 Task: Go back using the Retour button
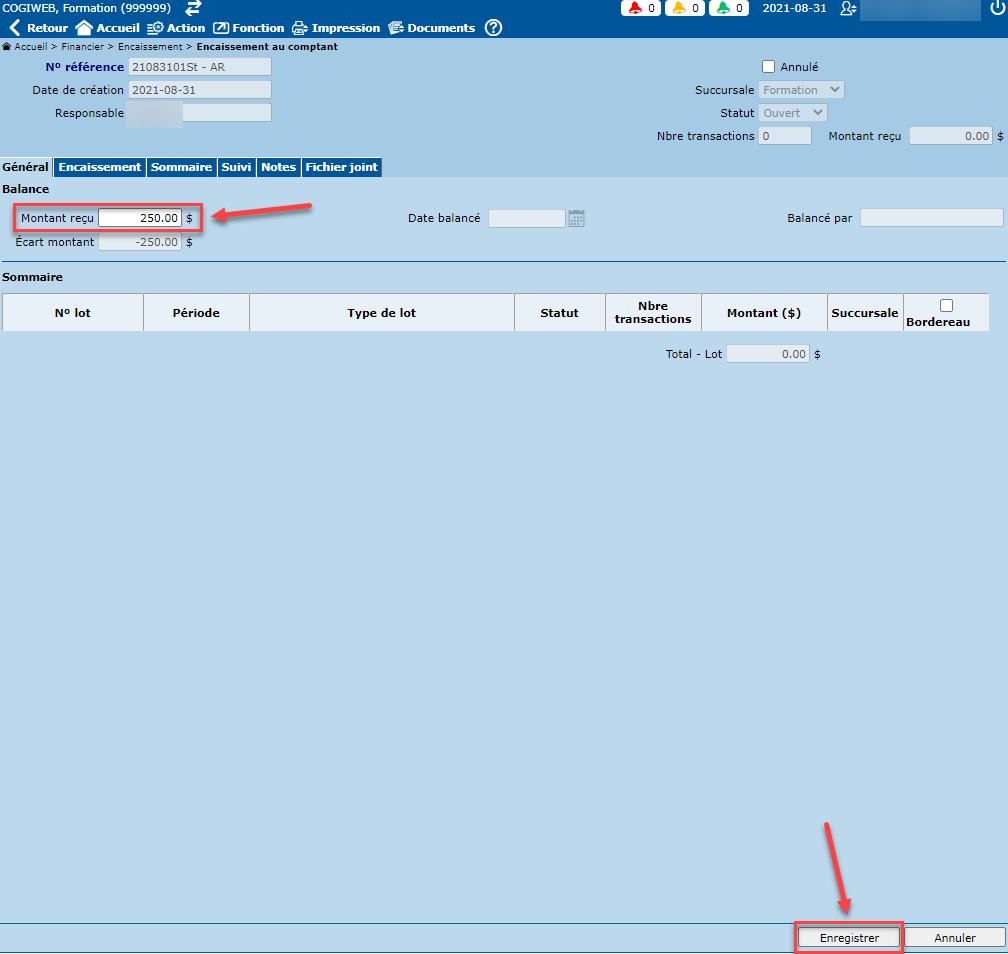(38, 28)
